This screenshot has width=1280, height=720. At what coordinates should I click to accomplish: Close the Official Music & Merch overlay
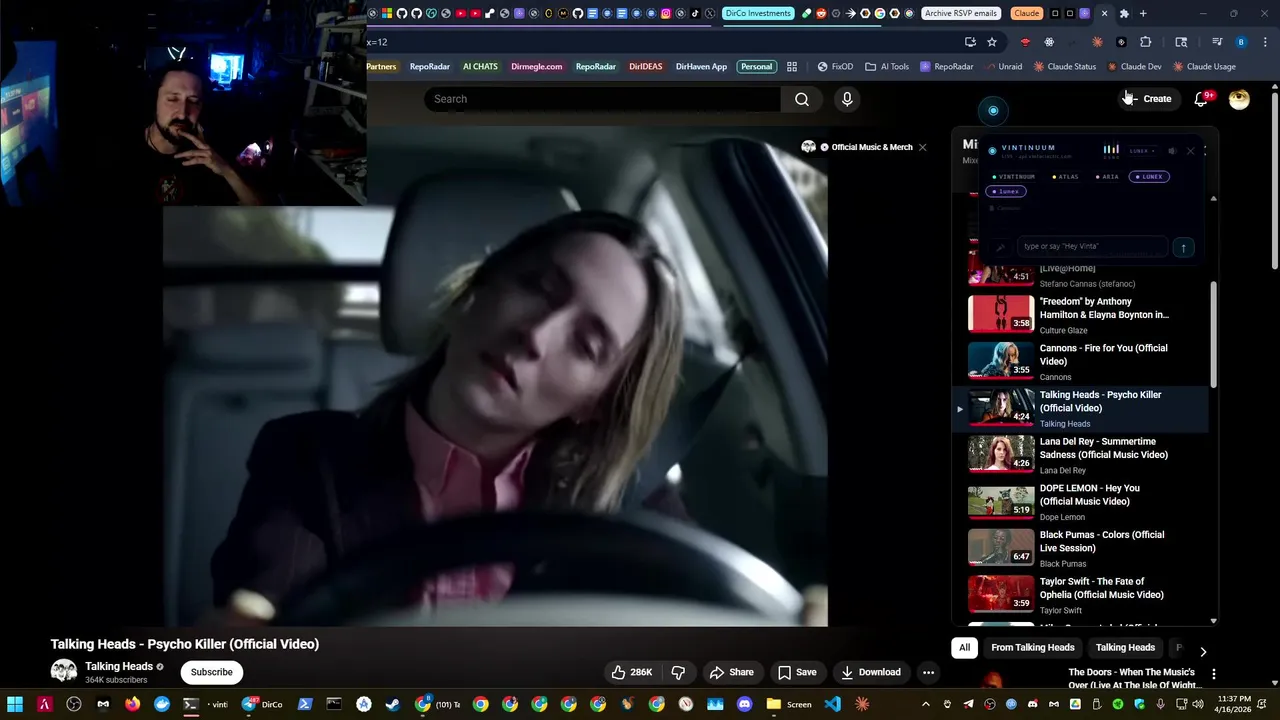[922, 147]
